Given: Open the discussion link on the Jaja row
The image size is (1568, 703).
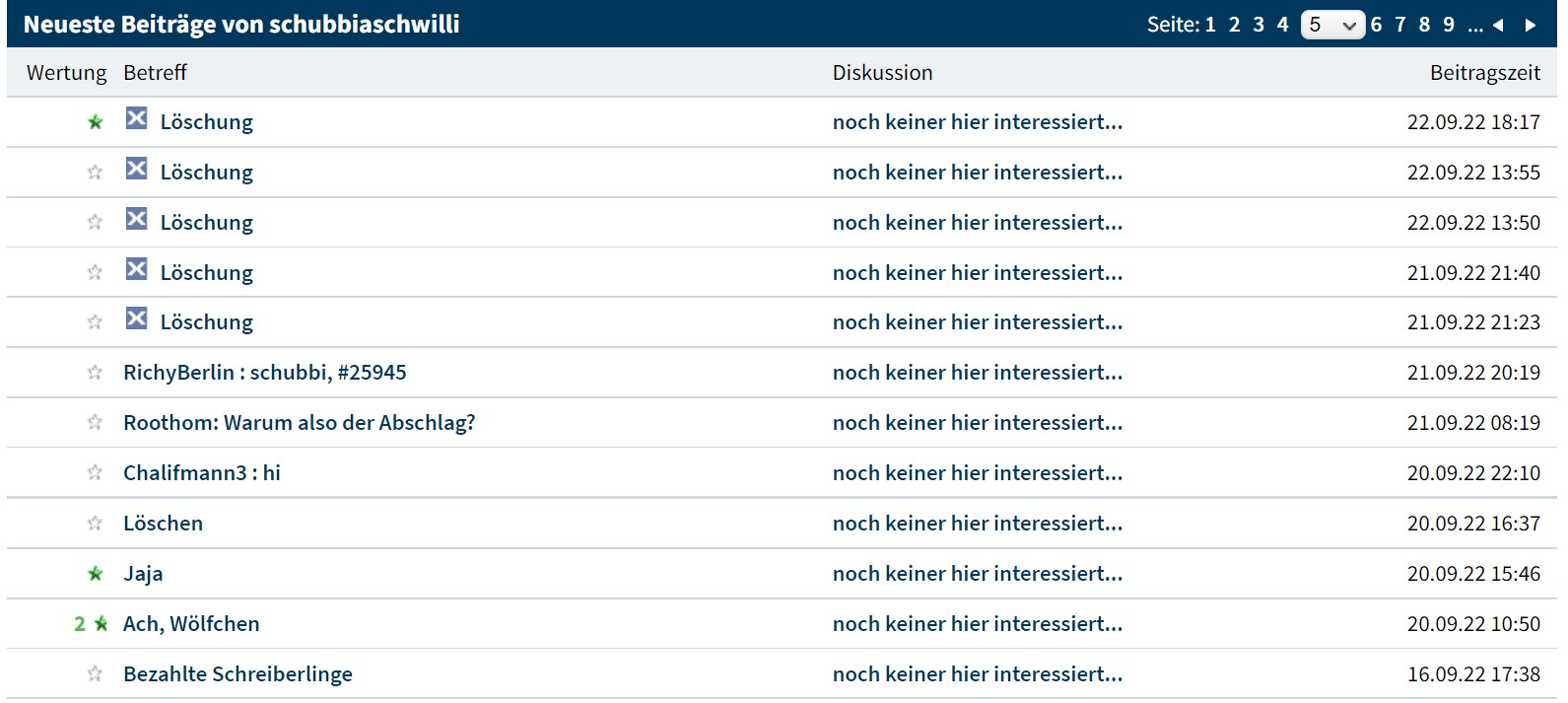Looking at the screenshot, I should (x=977, y=574).
